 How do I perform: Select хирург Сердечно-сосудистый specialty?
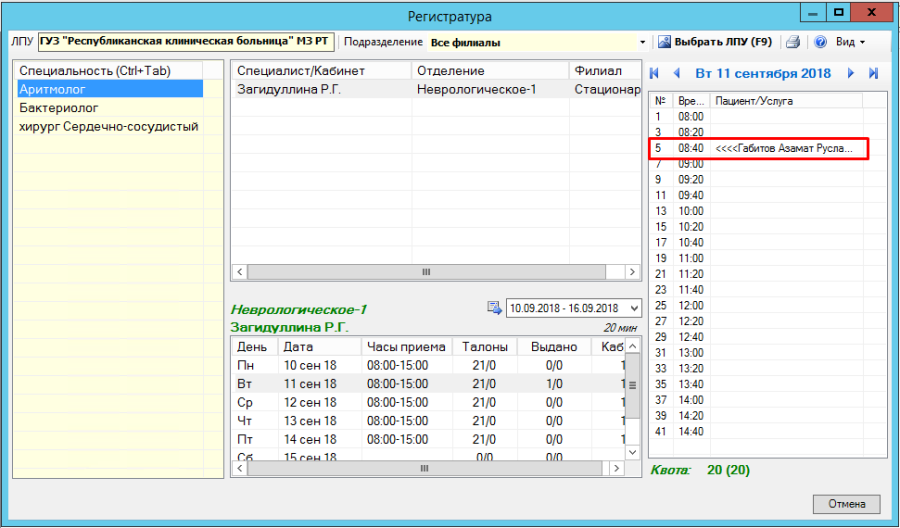point(110,126)
